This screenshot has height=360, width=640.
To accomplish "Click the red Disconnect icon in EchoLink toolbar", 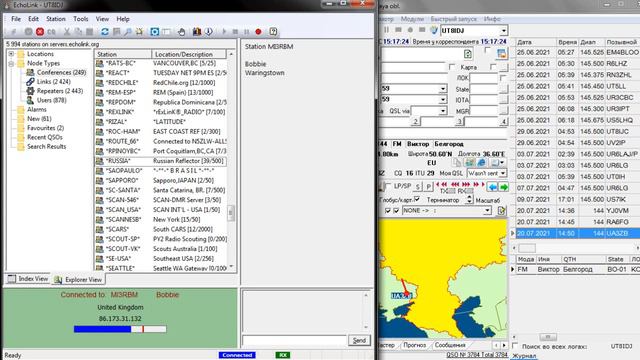I will coord(40,31).
